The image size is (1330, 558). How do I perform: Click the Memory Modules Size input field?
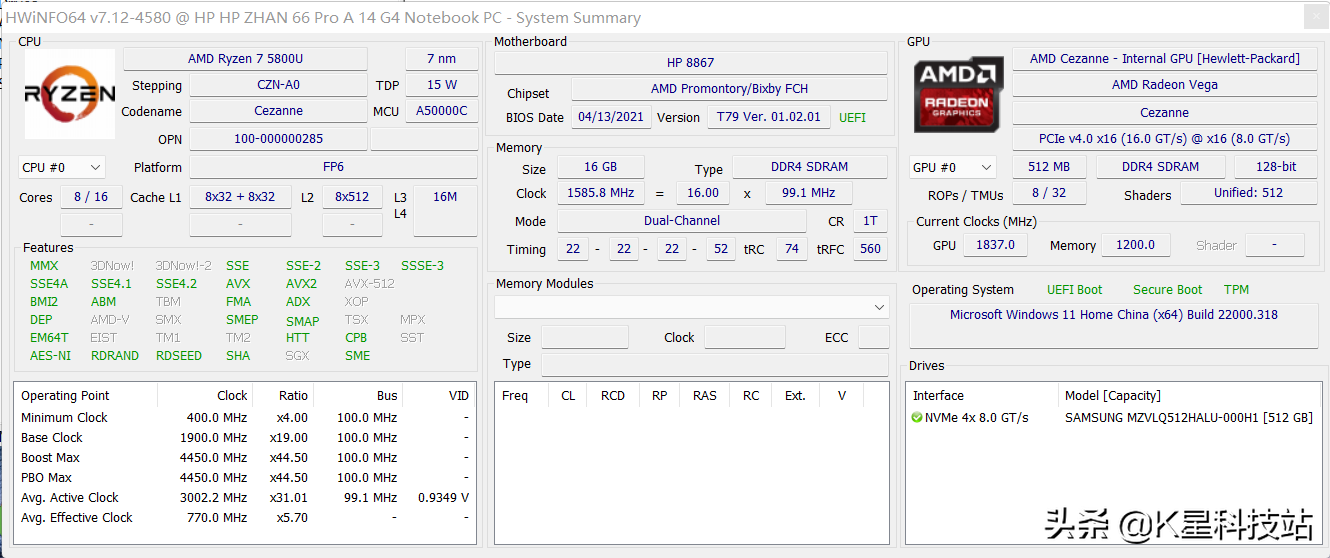click(585, 337)
